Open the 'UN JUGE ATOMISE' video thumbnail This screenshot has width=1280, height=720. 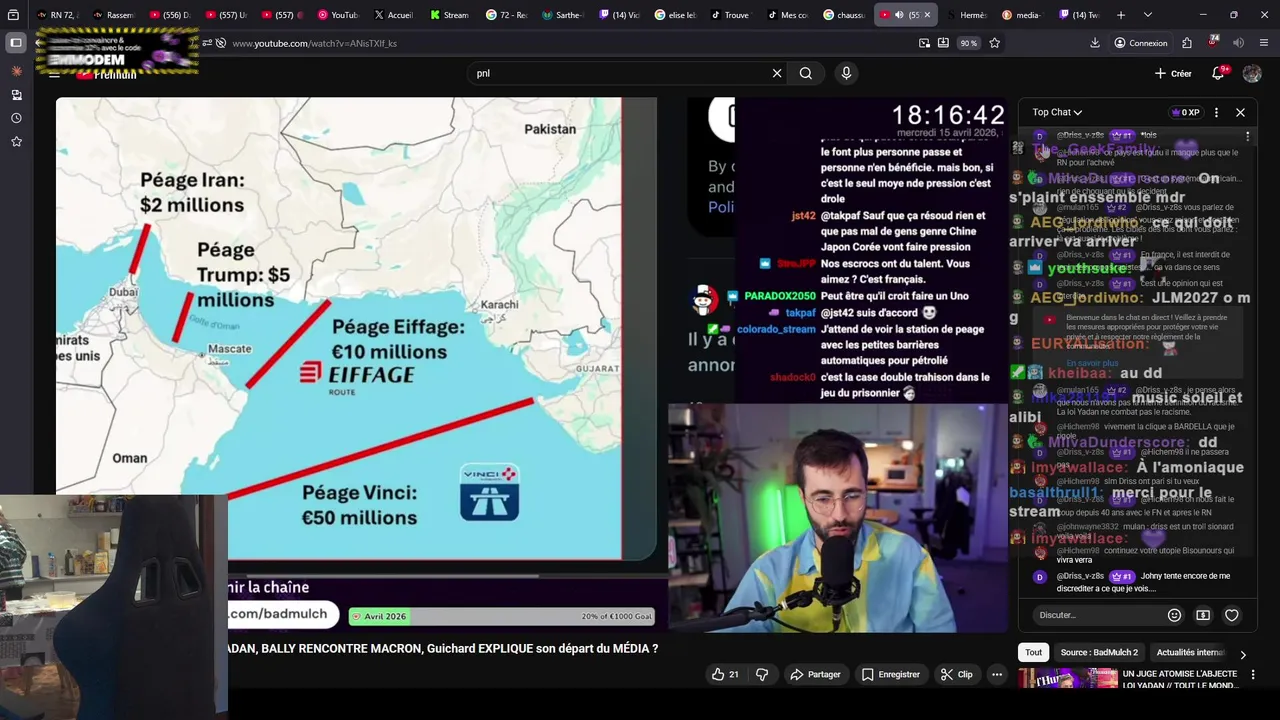click(1068, 679)
